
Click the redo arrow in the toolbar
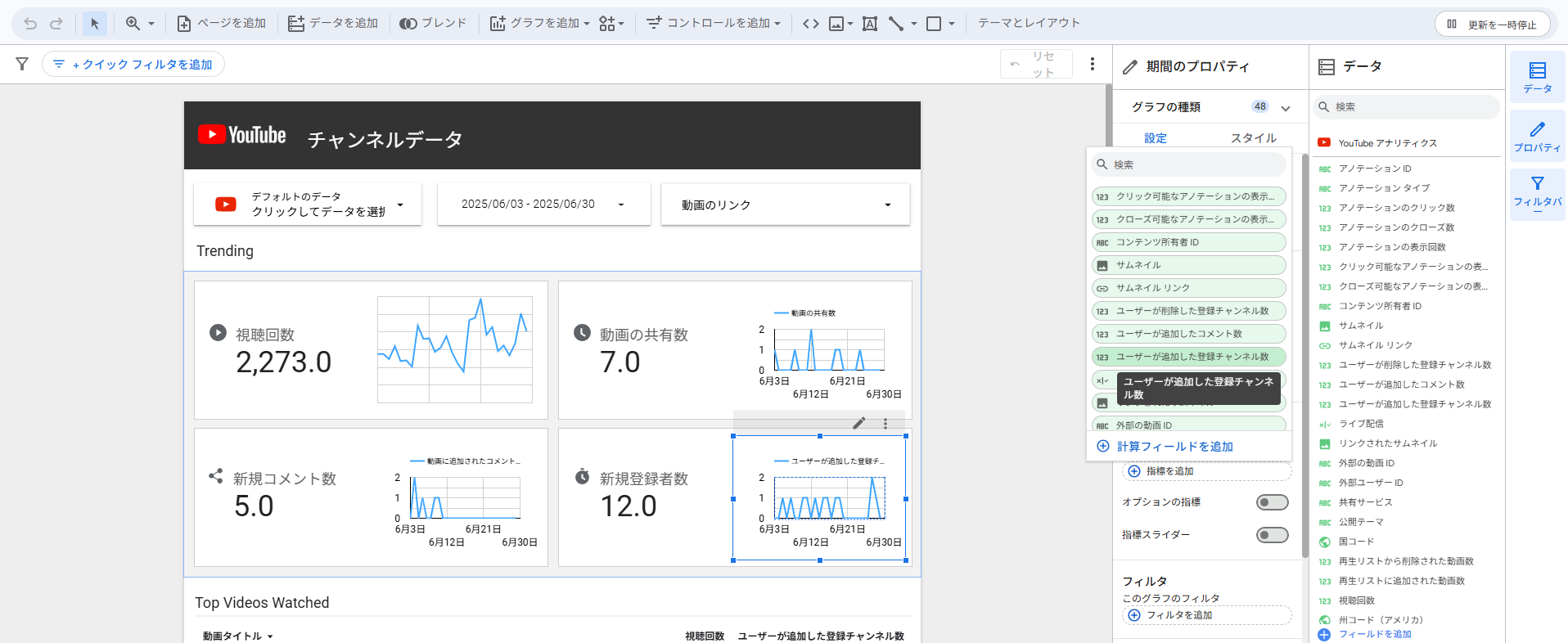(x=56, y=24)
